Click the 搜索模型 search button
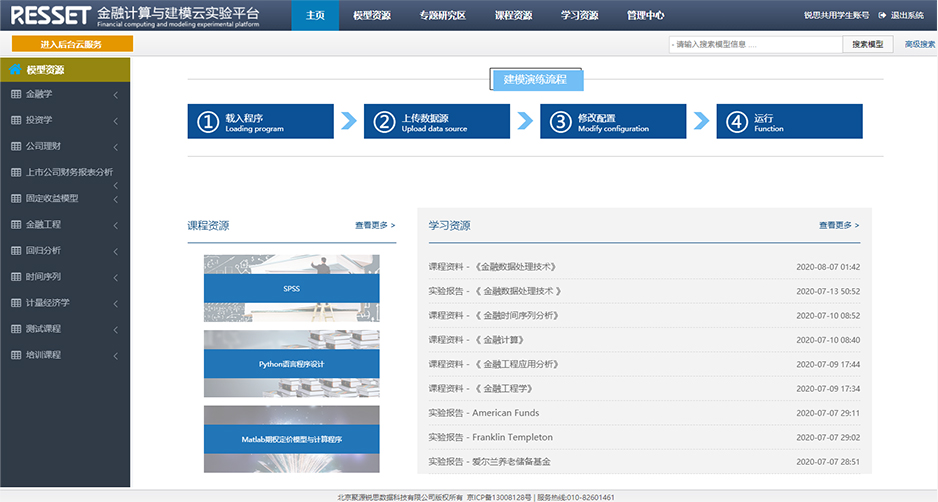Image resolution: width=938 pixels, height=502 pixels. click(867, 44)
